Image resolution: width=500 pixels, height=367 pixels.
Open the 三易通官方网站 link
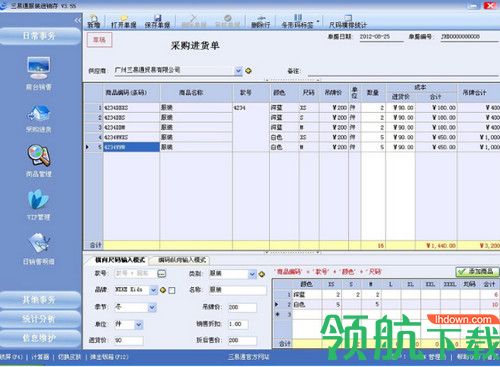pos(248,357)
